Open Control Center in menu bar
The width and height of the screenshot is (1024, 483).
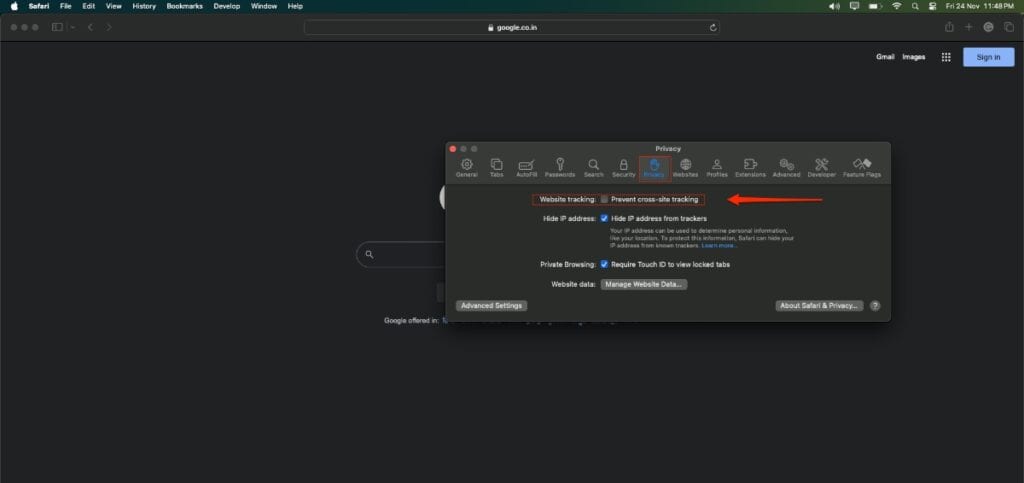click(x=933, y=6)
